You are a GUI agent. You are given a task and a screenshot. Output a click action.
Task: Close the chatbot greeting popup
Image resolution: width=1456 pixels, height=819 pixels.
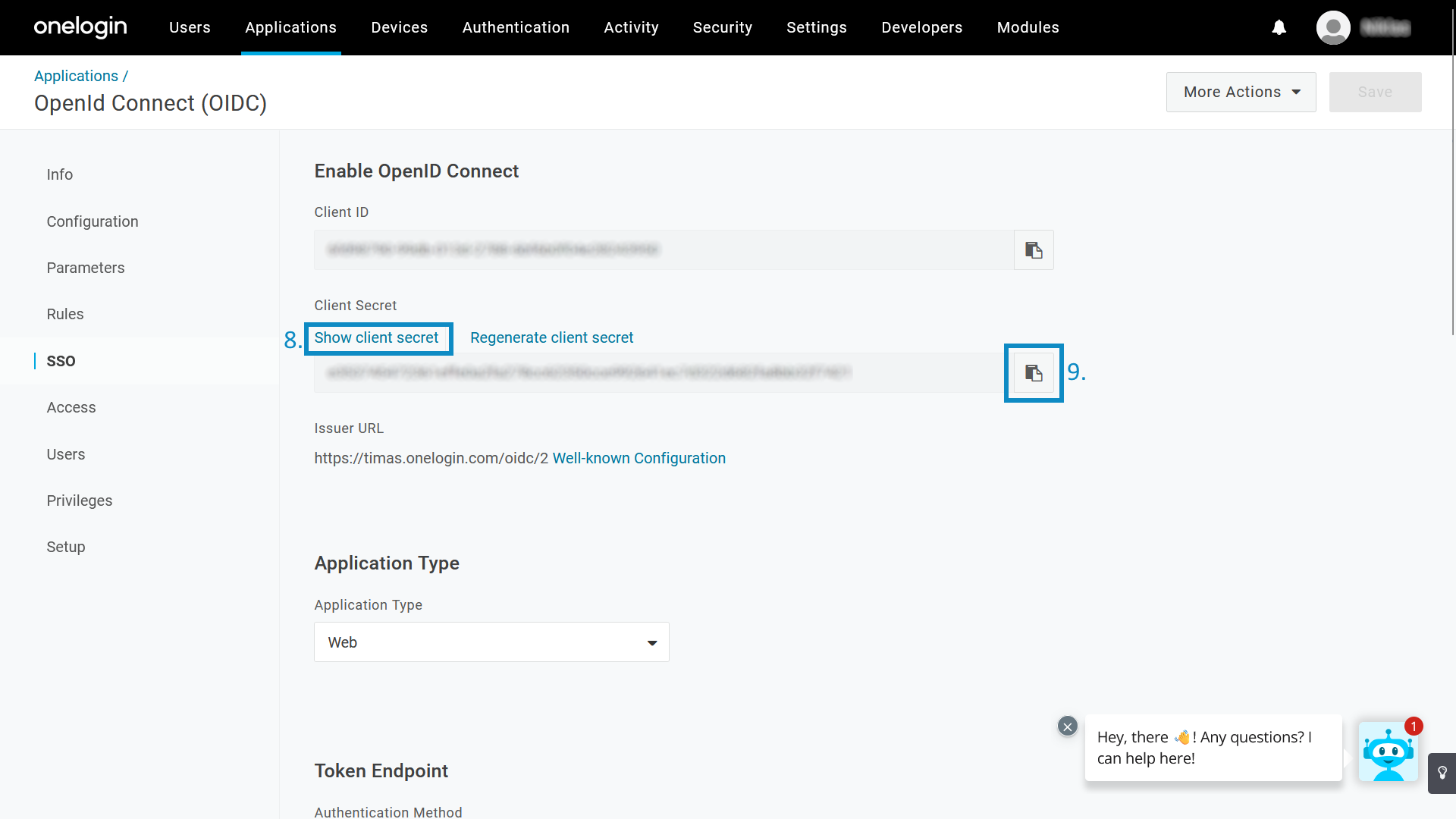pos(1067,726)
